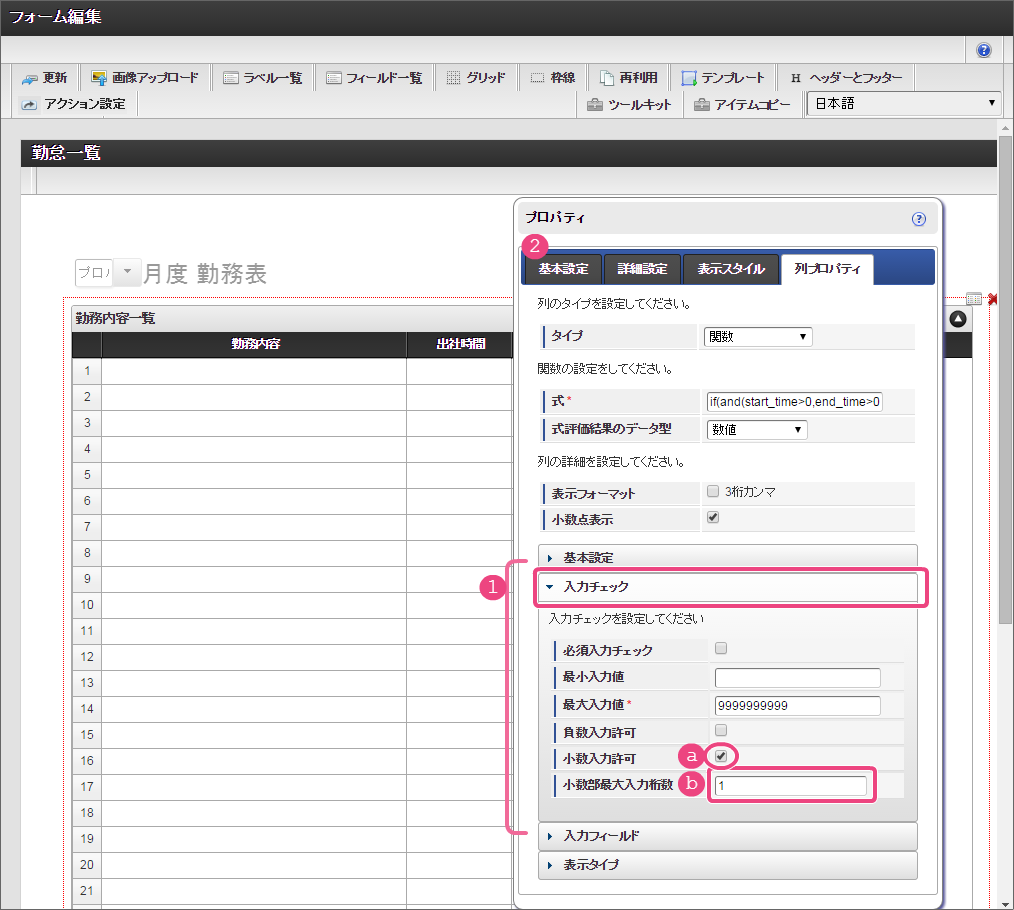Click the アイテムコピー button
Image resolution: width=1014 pixels, height=910 pixels.
pos(743,104)
